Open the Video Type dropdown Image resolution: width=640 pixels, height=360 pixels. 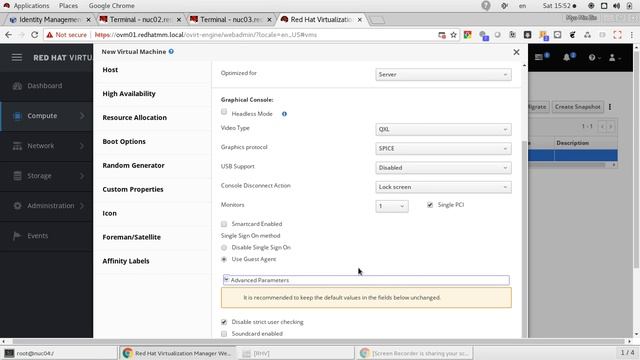click(x=443, y=129)
